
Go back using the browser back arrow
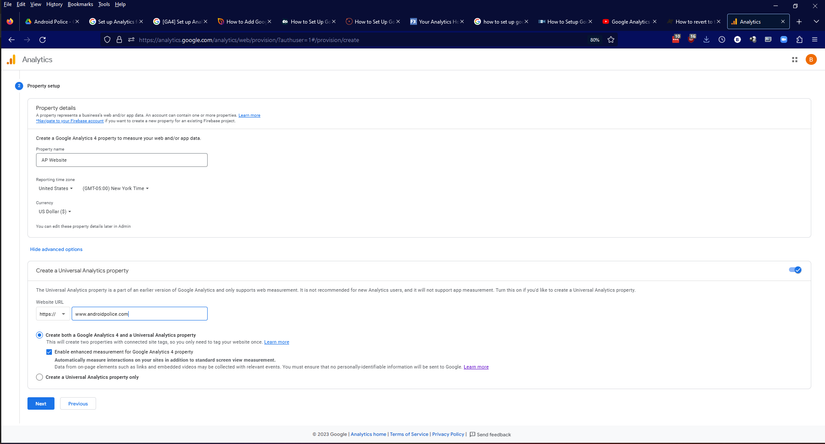[x=12, y=39]
